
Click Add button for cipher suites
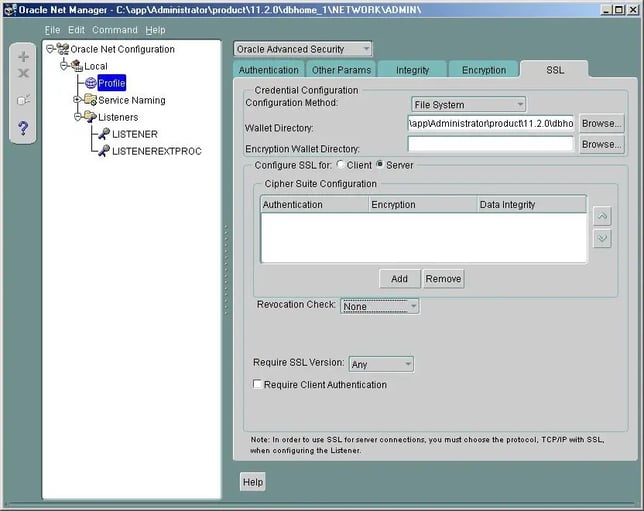click(x=399, y=279)
